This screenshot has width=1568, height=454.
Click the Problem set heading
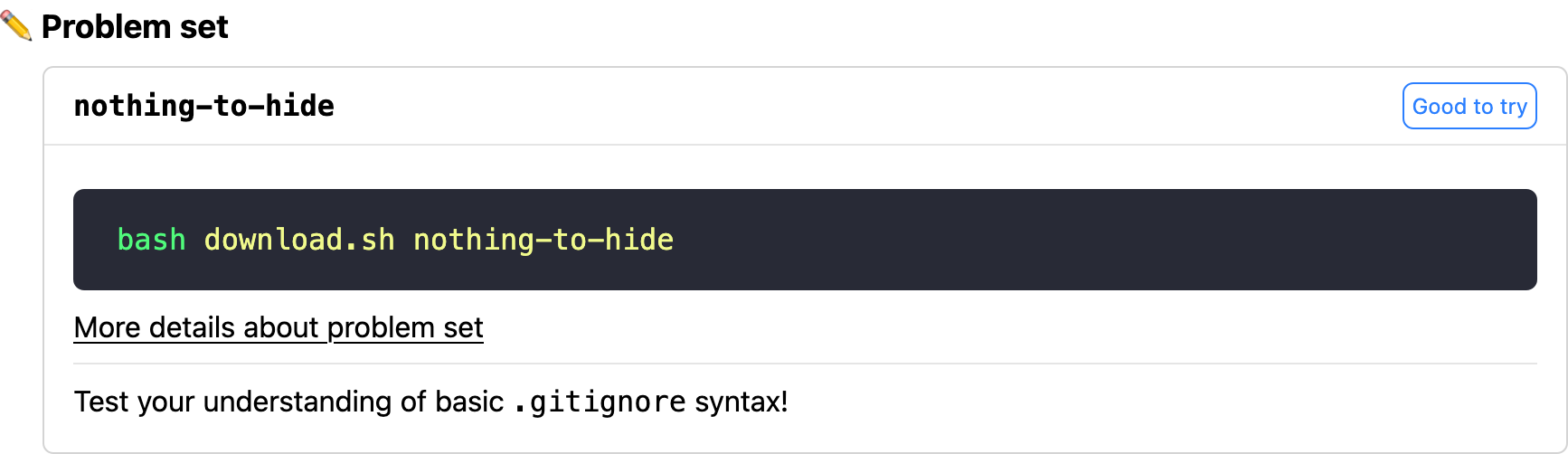click(135, 27)
